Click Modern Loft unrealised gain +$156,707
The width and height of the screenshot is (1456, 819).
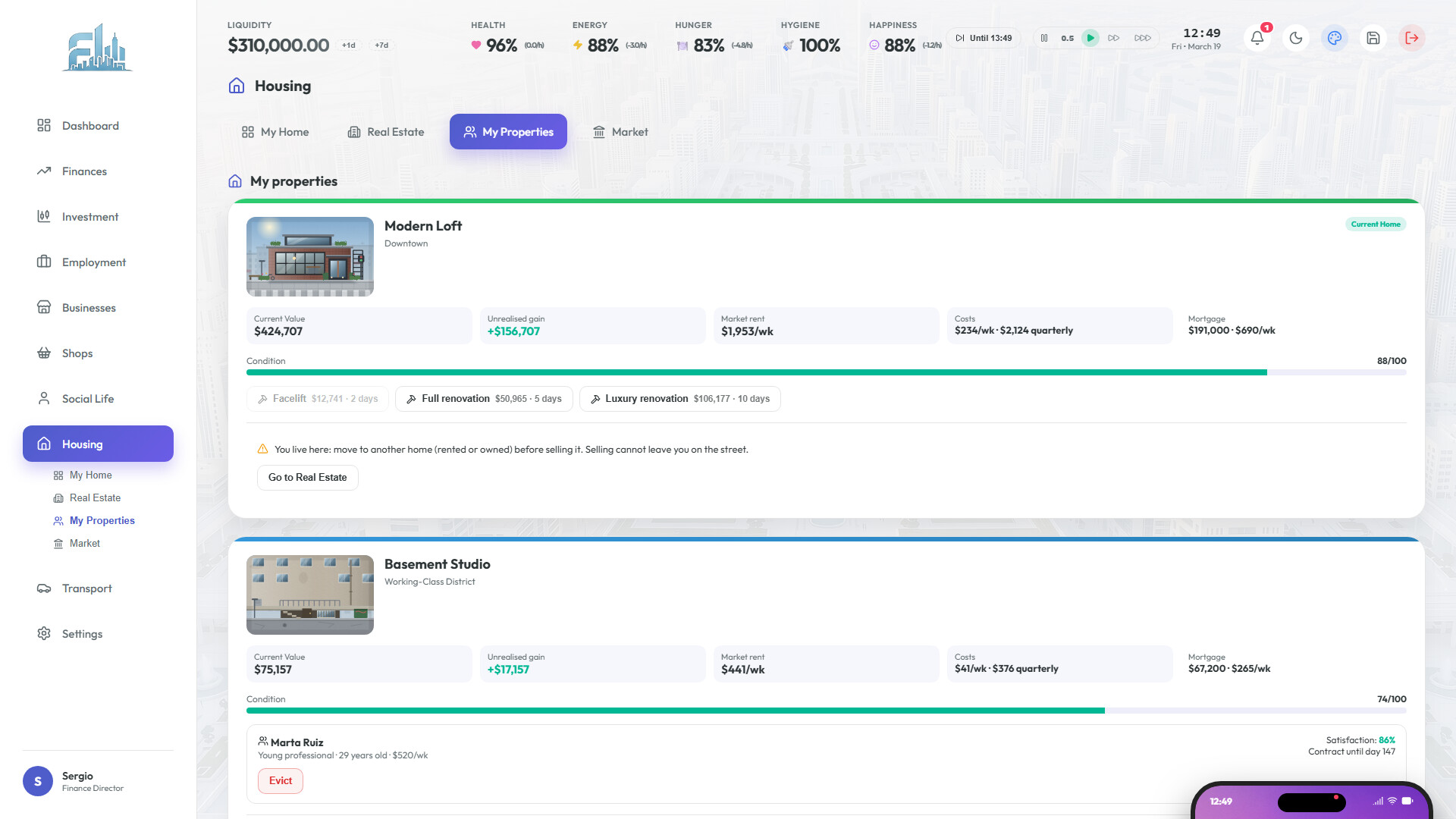pyautogui.click(x=513, y=331)
